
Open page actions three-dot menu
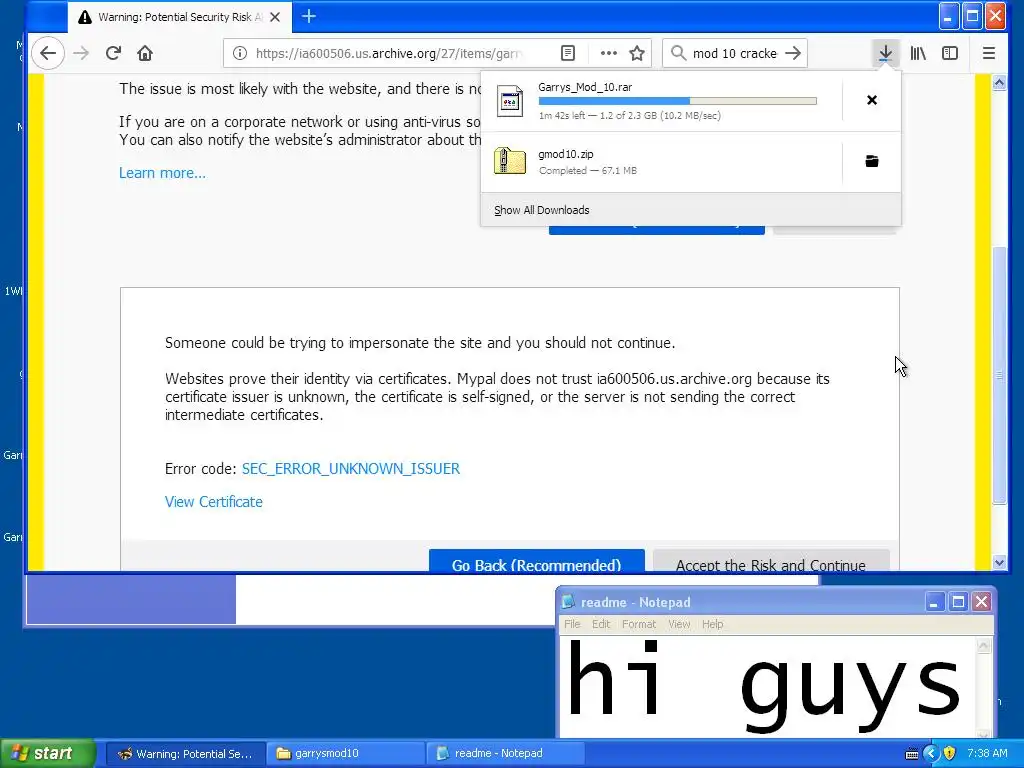point(609,53)
